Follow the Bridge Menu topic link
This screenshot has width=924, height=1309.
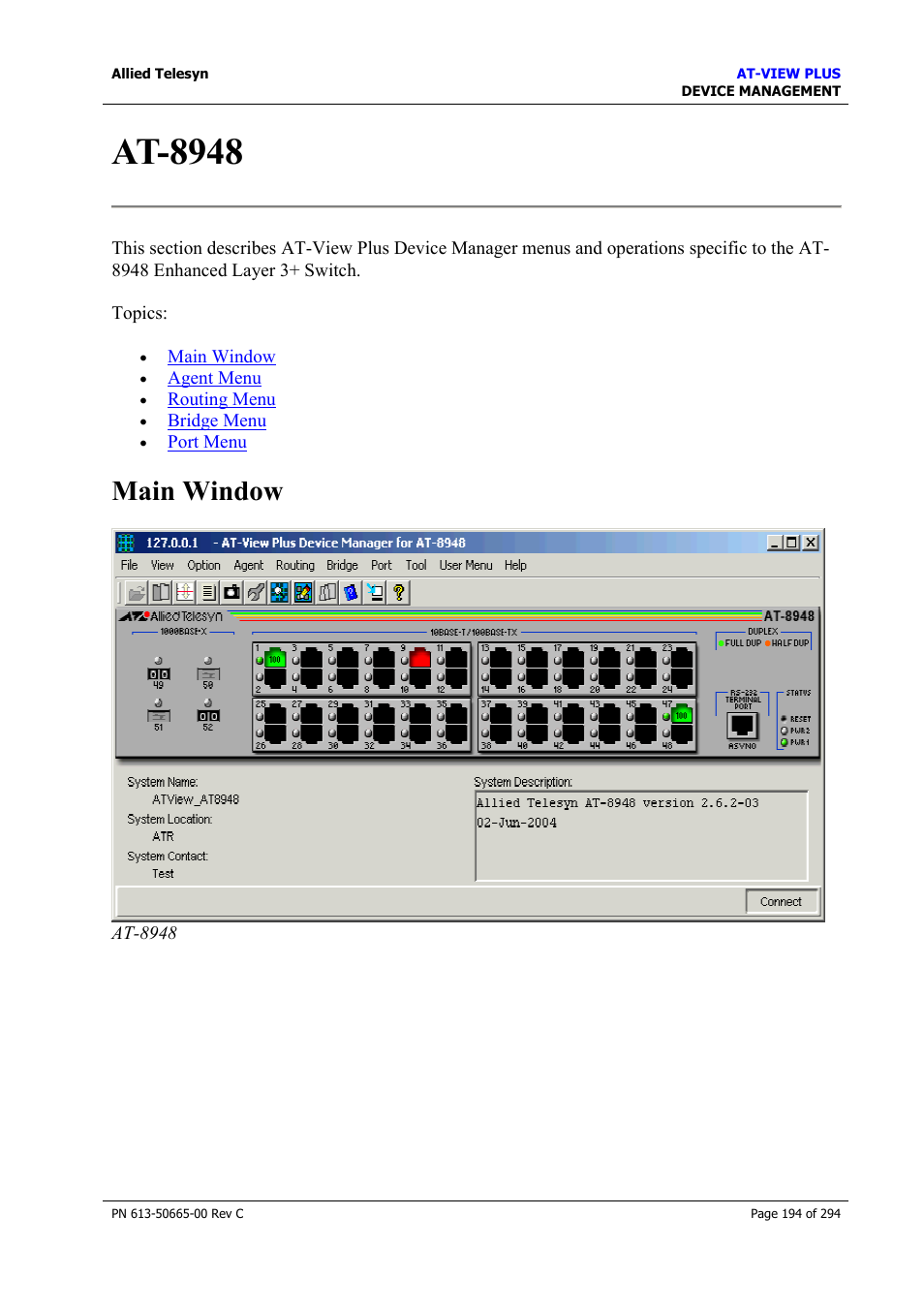pos(217,421)
